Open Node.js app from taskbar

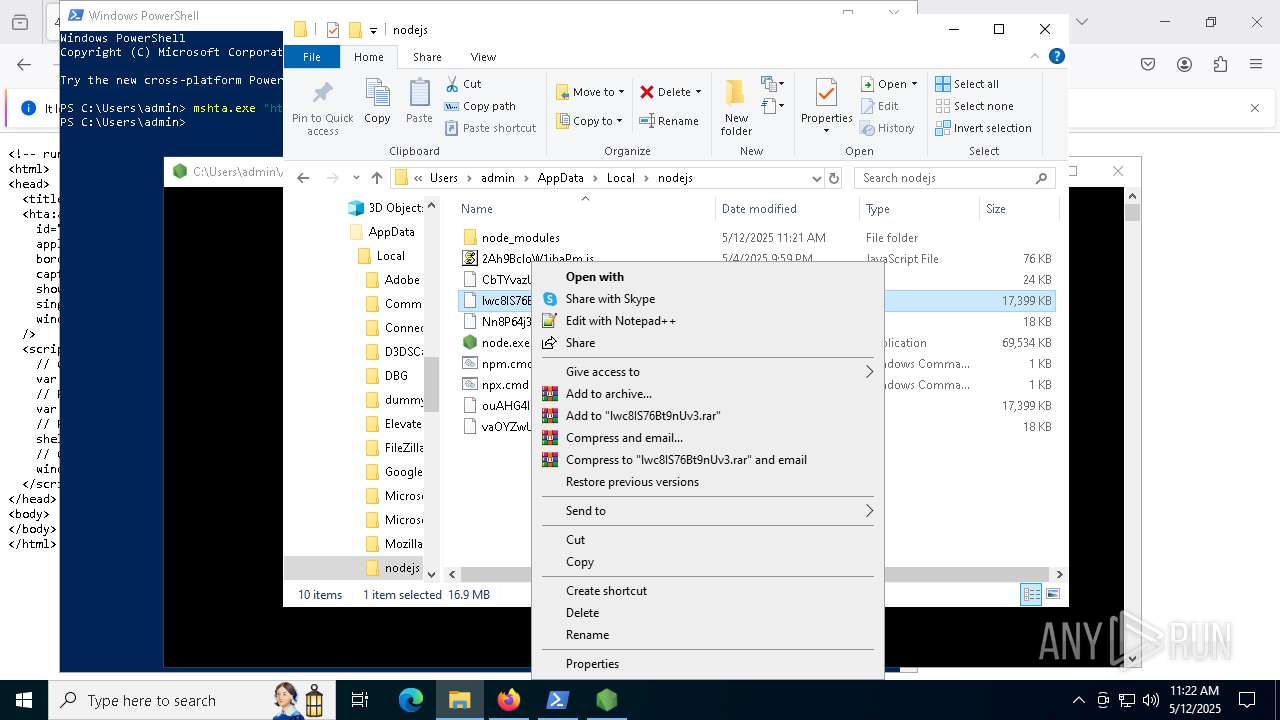607,700
